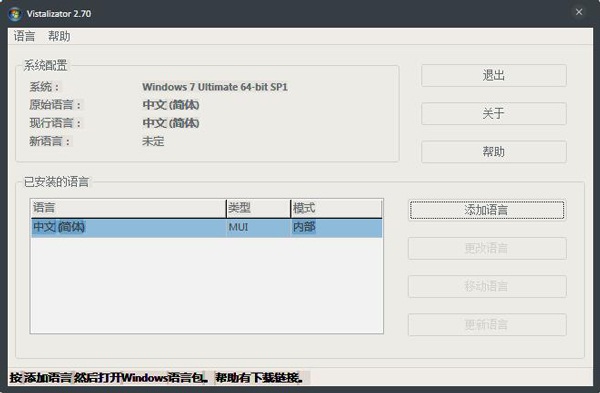Click the 原始语言 value 中文 (简体)
Viewport: 600px width, 393px height.
point(171,105)
